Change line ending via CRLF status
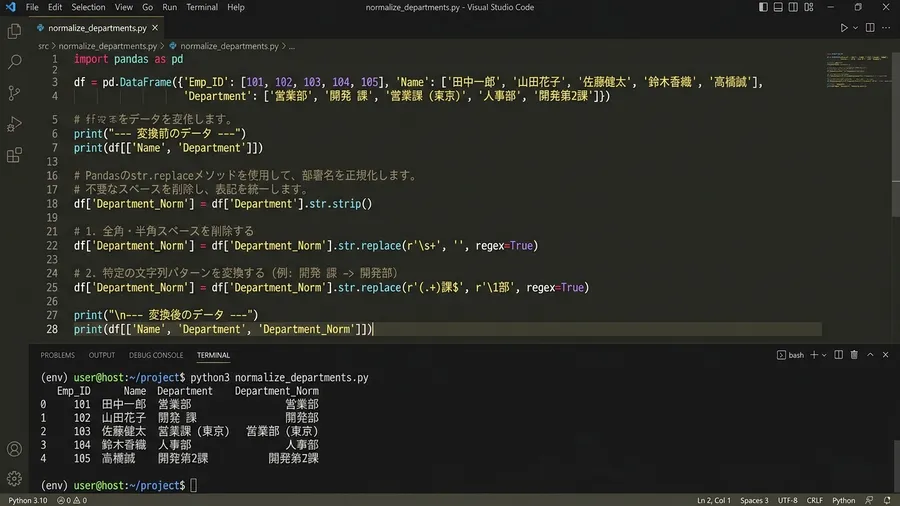 814,500
